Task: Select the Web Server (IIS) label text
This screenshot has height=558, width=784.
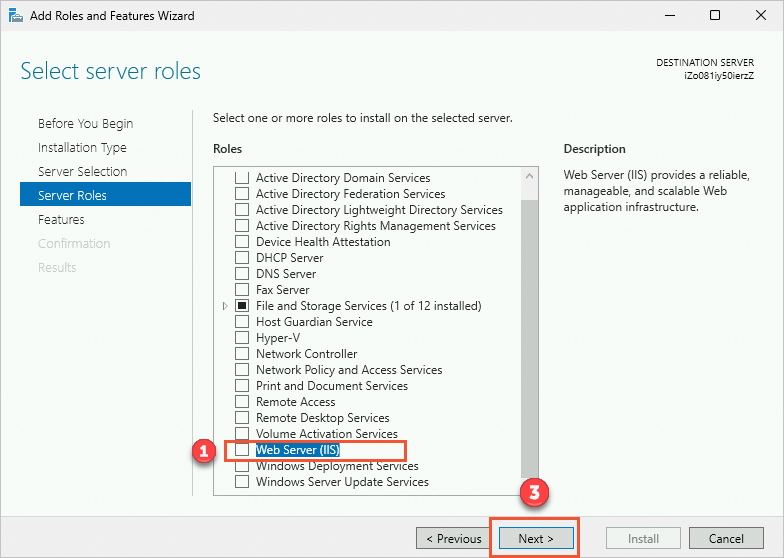Action: pyautogui.click(x=298, y=450)
